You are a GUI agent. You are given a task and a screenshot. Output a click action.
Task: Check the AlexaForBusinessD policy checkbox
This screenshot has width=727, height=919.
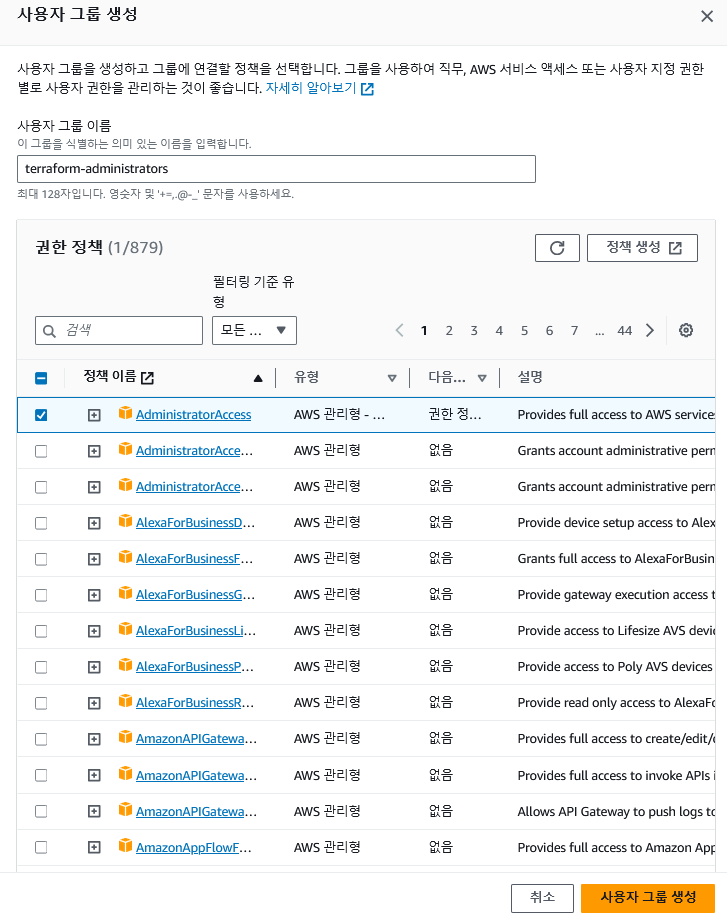click(41, 523)
